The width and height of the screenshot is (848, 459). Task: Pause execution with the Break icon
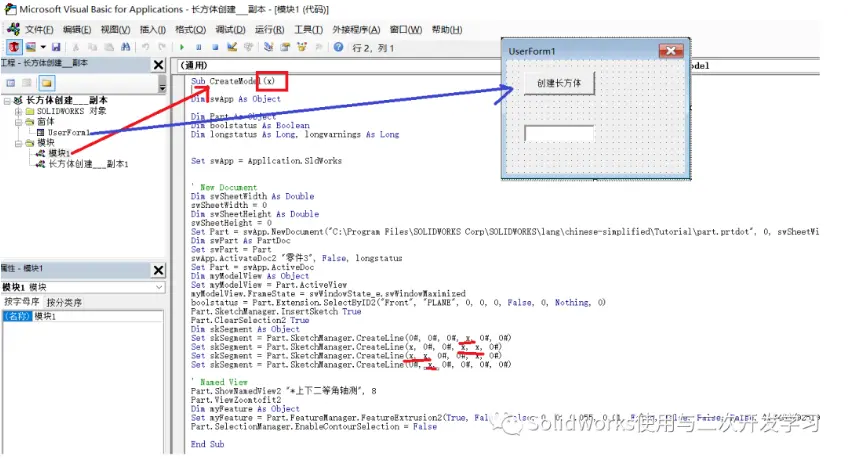[198, 47]
